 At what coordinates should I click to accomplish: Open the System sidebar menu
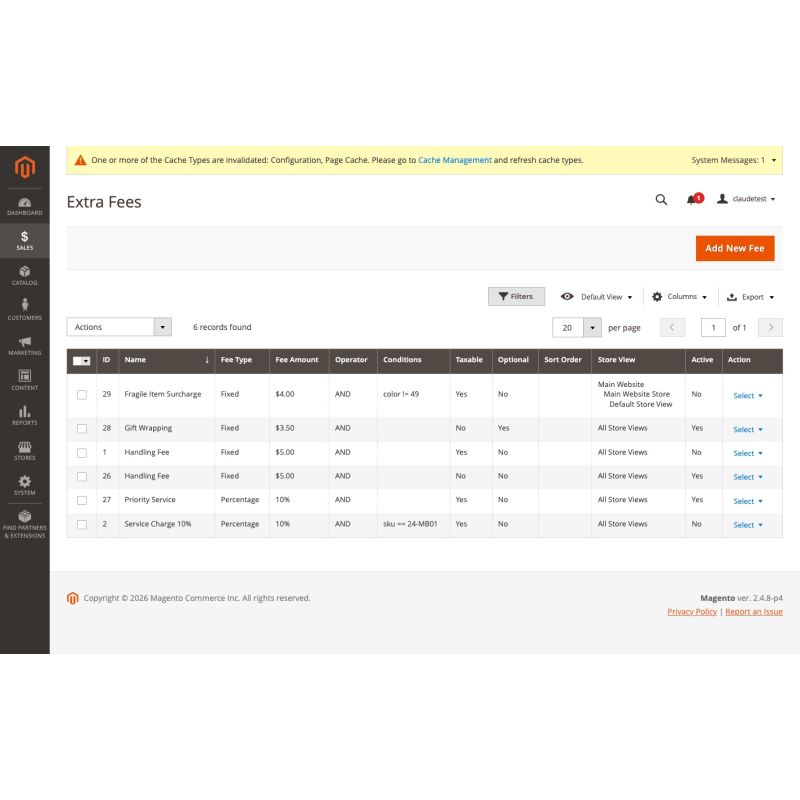[x=24, y=485]
